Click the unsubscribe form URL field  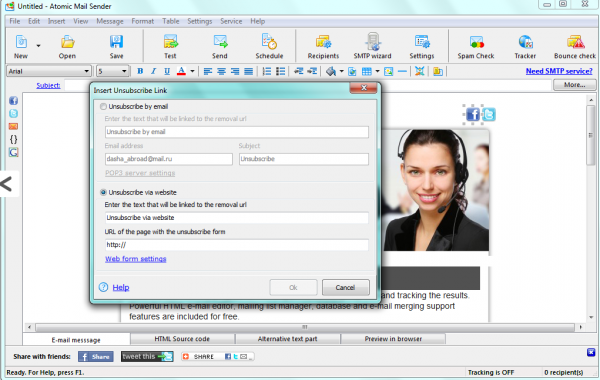237,245
